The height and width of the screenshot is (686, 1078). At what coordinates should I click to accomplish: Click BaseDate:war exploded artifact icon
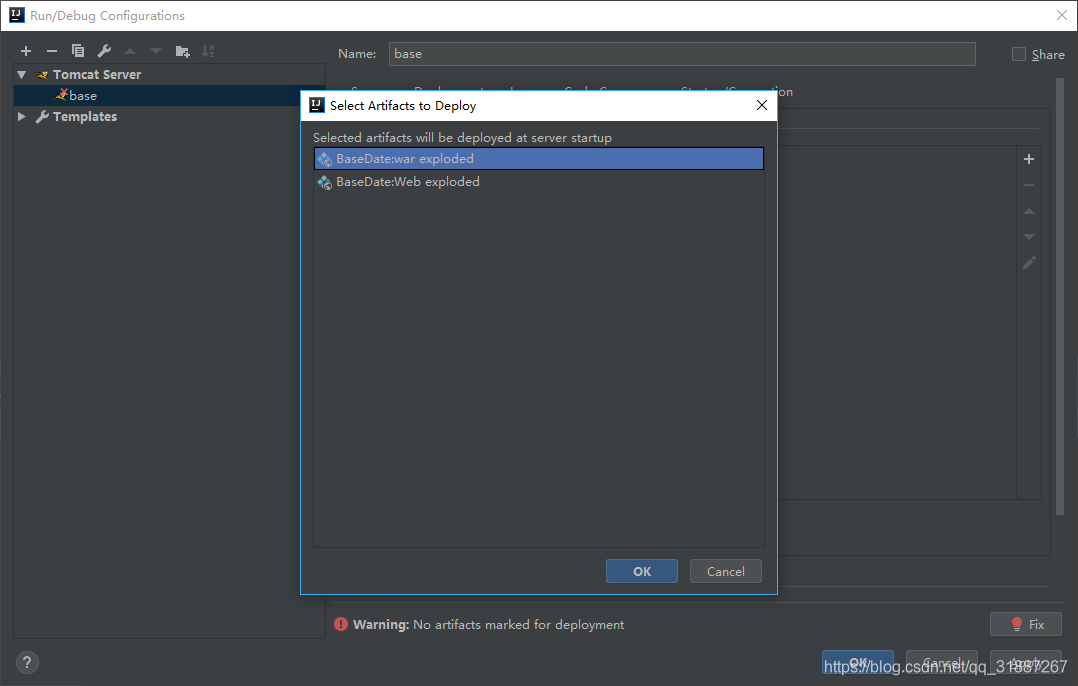(x=324, y=159)
